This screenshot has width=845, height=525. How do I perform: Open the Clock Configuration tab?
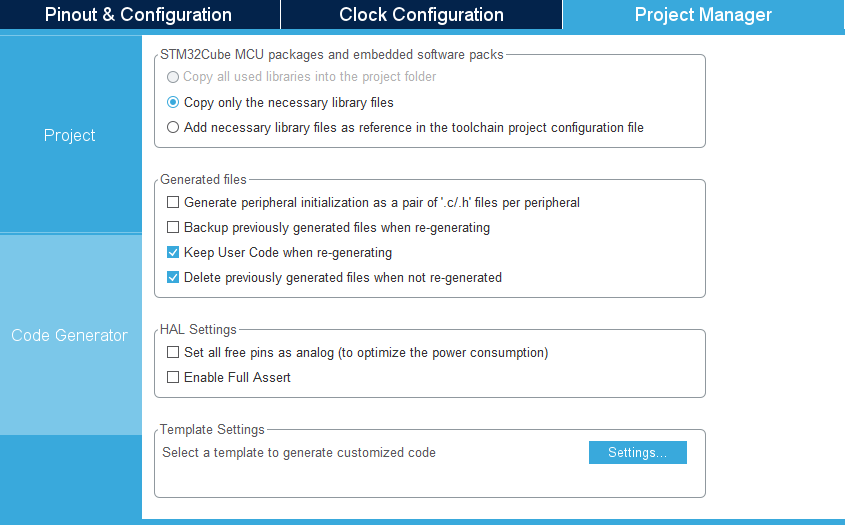tap(421, 15)
